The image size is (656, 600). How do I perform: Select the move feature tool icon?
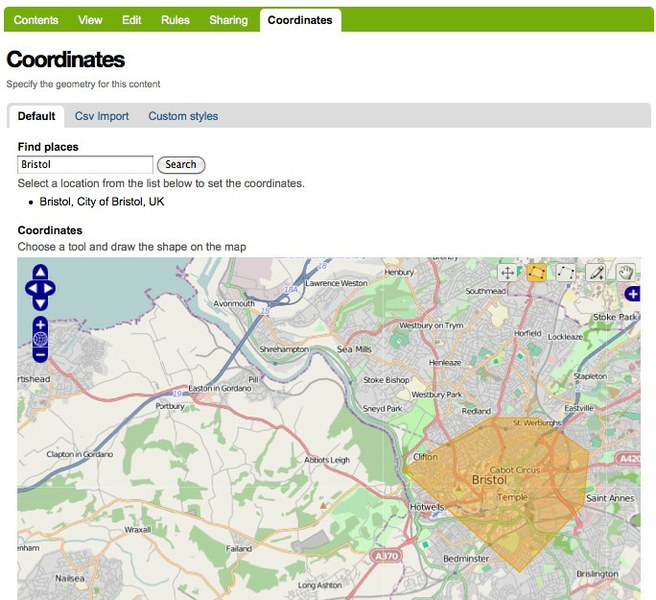point(507,272)
